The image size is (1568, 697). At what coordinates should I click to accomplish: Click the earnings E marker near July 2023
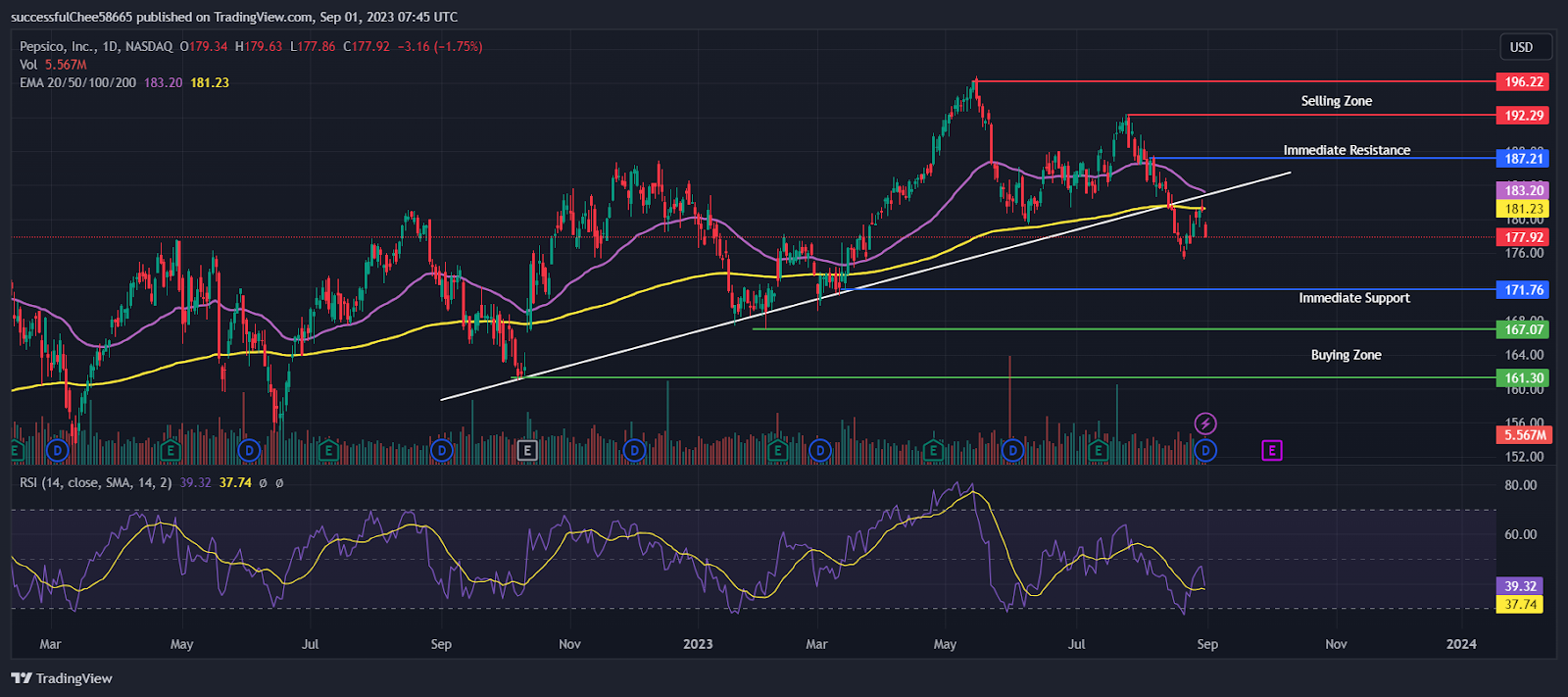(x=1099, y=451)
